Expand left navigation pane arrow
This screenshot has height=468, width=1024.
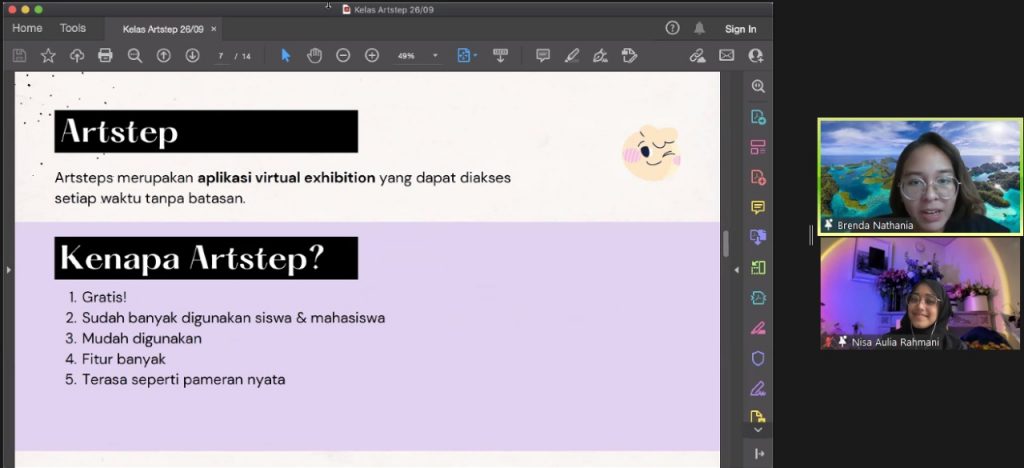pos(7,269)
